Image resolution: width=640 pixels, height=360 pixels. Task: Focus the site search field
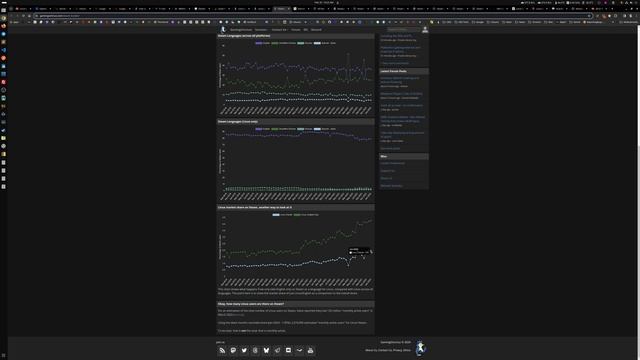[403, 30]
